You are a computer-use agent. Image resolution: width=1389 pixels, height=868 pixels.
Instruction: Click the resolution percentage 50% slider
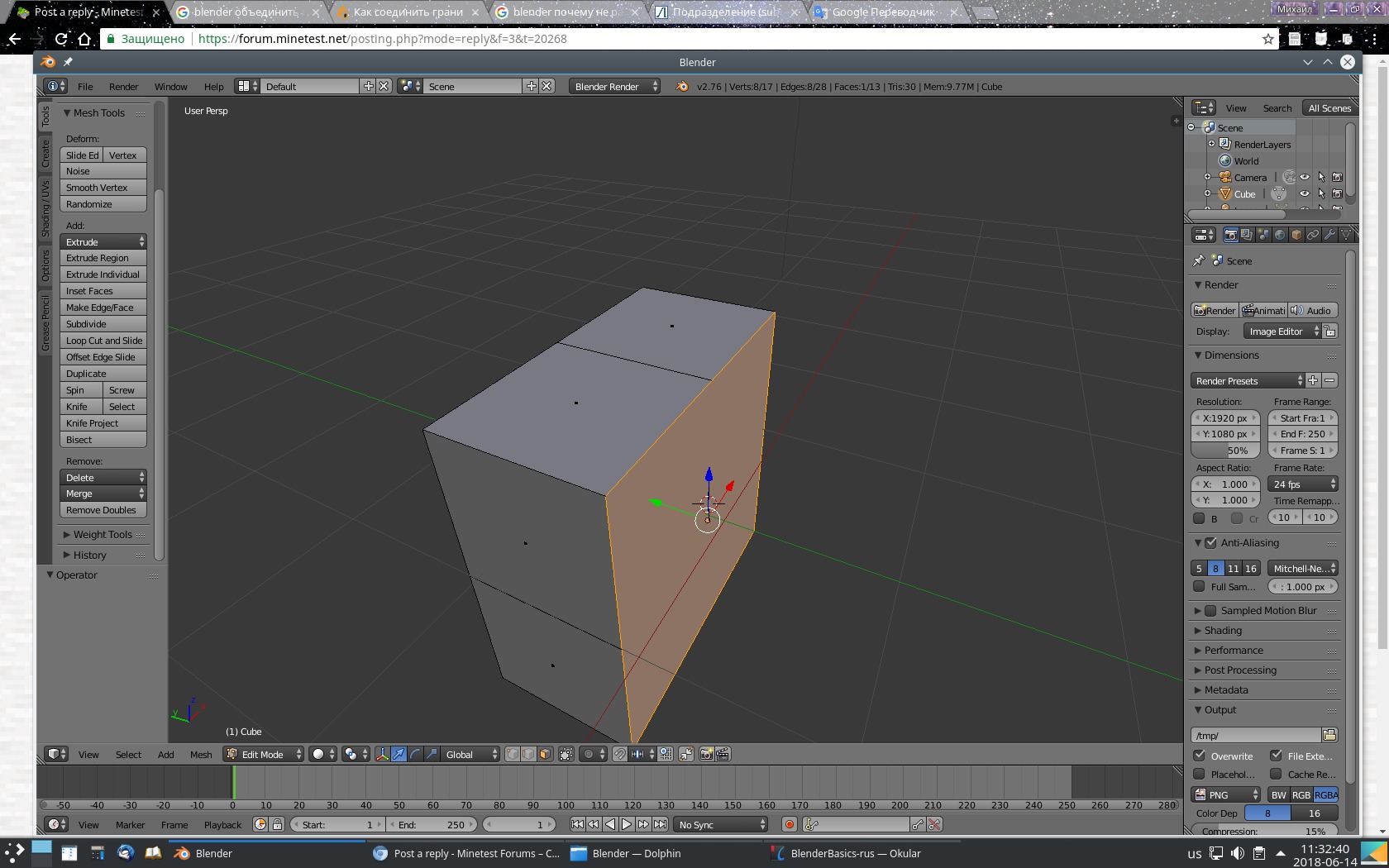[1225, 451]
